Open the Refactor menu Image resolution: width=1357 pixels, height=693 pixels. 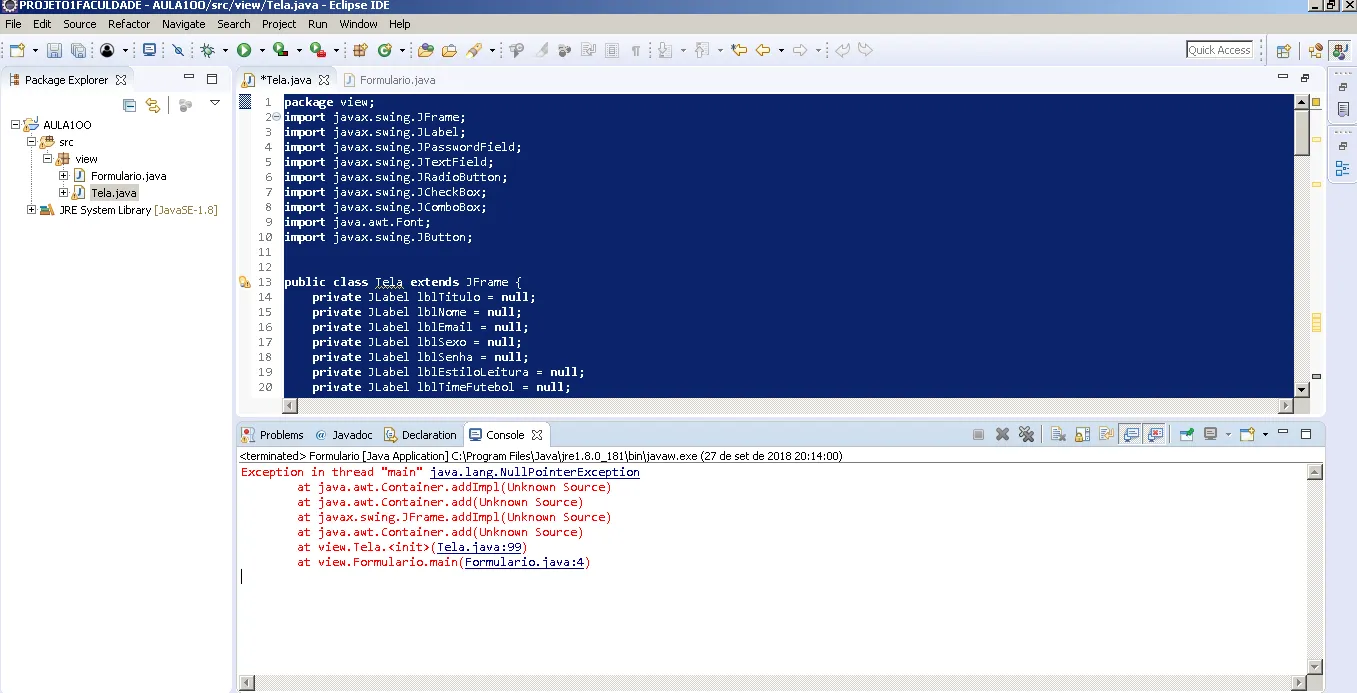pos(129,24)
